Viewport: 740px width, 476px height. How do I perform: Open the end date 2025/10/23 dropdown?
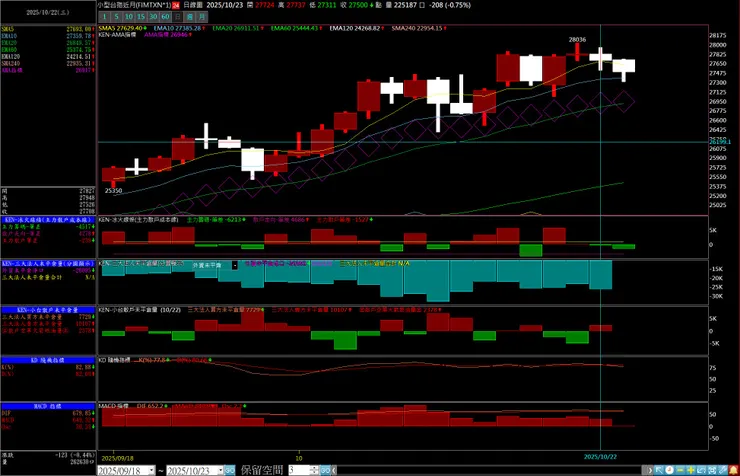pyautogui.click(x=220, y=470)
